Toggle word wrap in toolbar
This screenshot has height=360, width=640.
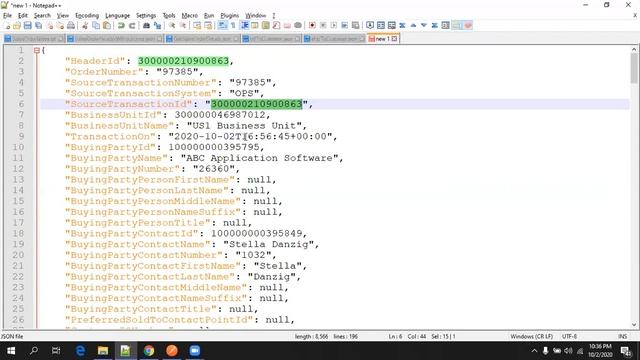click(222, 25)
